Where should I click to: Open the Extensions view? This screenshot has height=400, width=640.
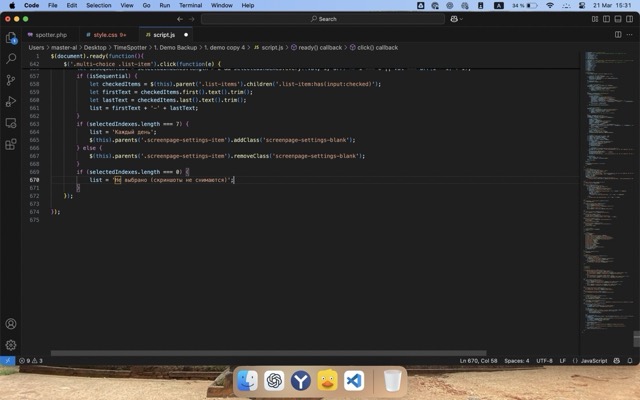coord(11,143)
